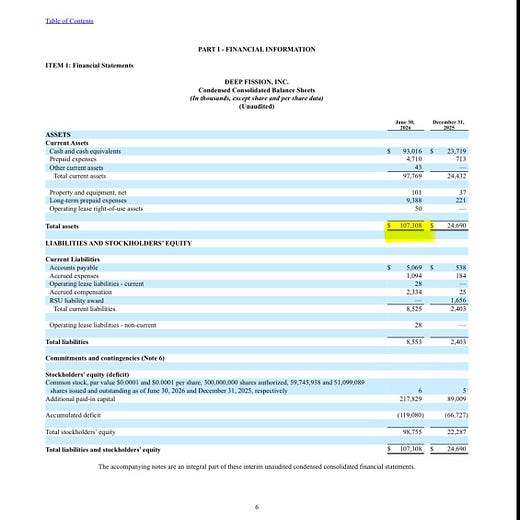Click the RSU liability value 1,656
Screen dimensions: 520x520
(x=458, y=300)
